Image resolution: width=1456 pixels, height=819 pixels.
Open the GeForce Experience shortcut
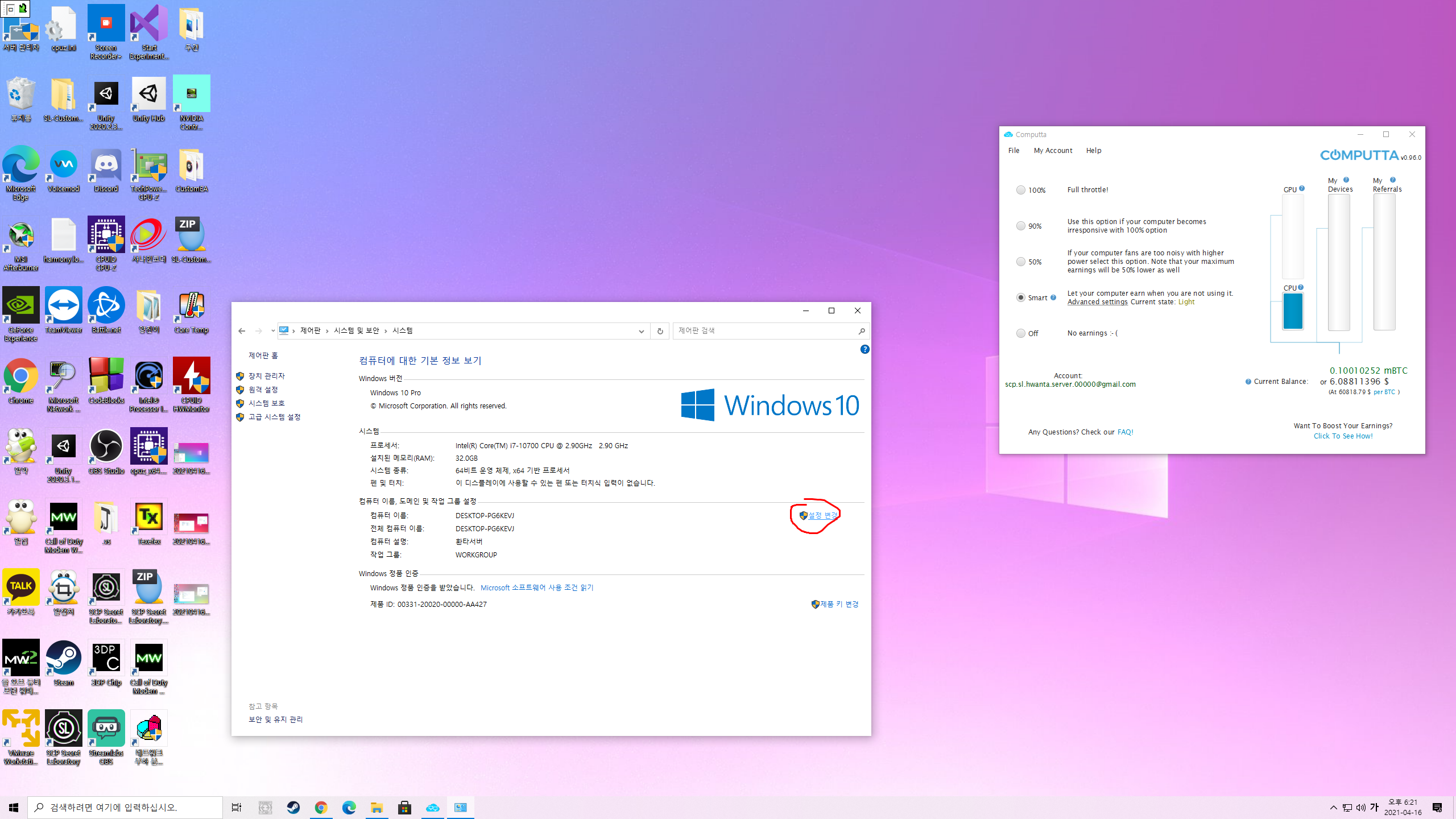(21, 315)
